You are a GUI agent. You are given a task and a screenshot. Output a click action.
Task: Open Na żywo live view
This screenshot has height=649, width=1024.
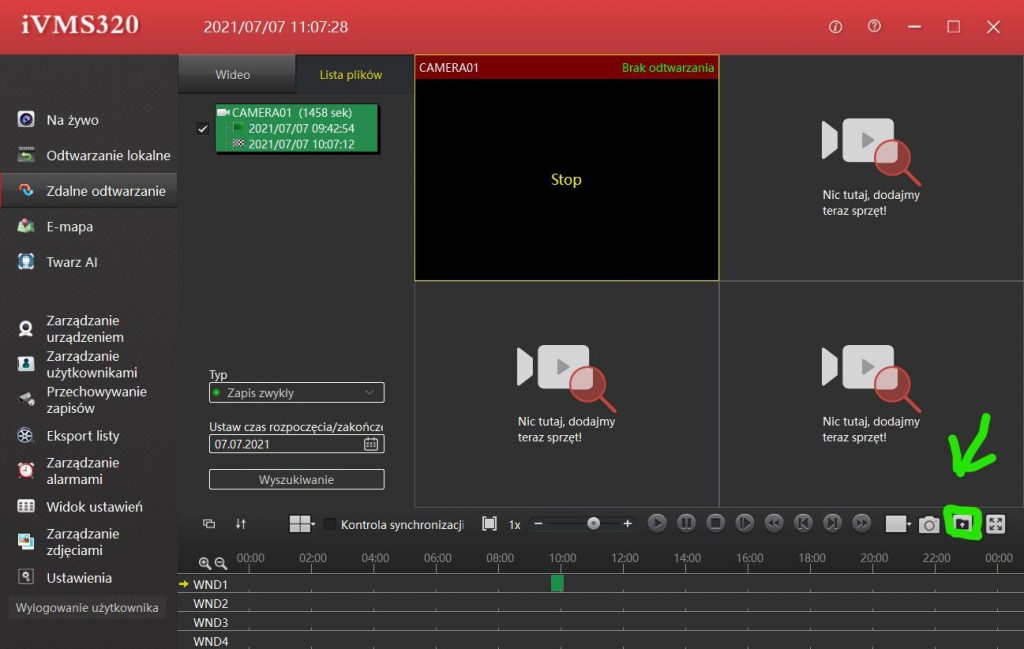pos(72,120)
